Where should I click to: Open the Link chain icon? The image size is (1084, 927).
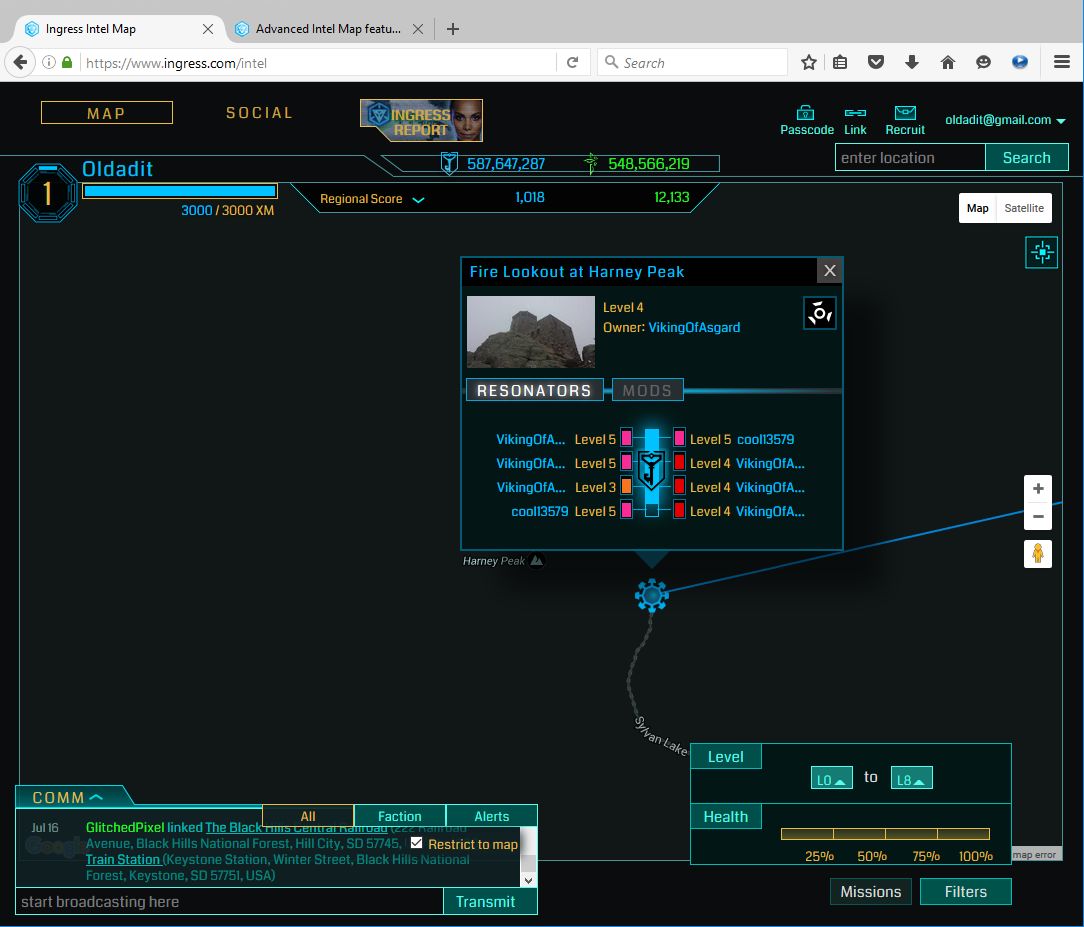point(855,113)
